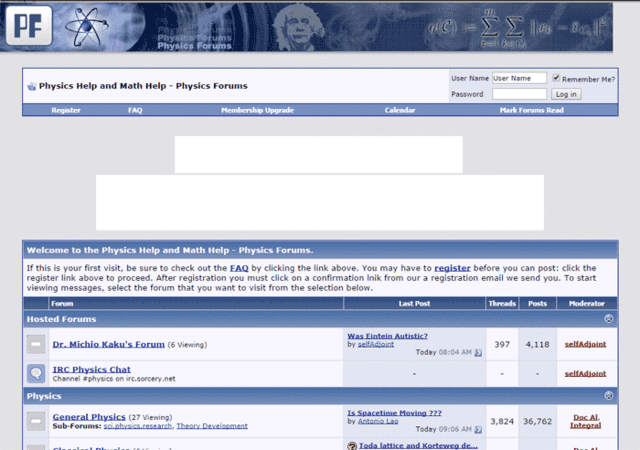This screenshot has width=640, height=450.
Task: Click the Channel #physics on irc.sorcery.net text
Action: pyautogui.click(x=114, y=379)
